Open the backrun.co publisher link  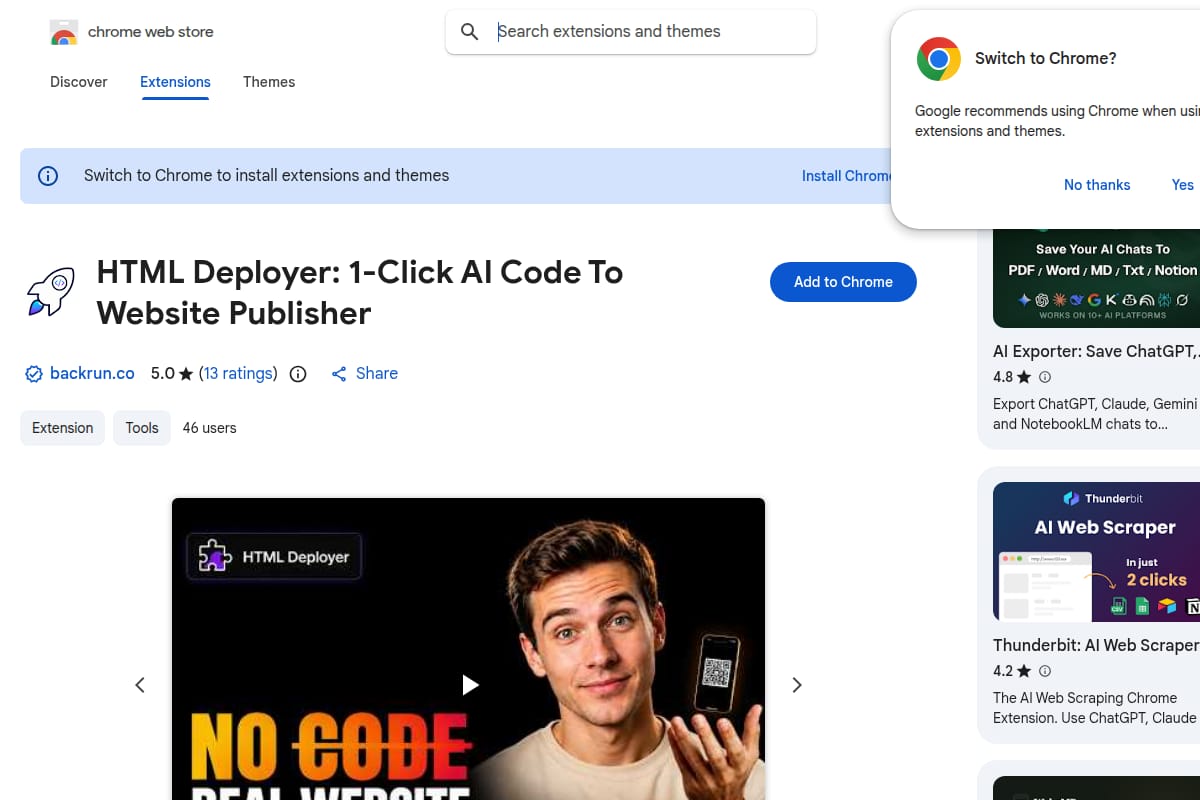pos(92,373)
